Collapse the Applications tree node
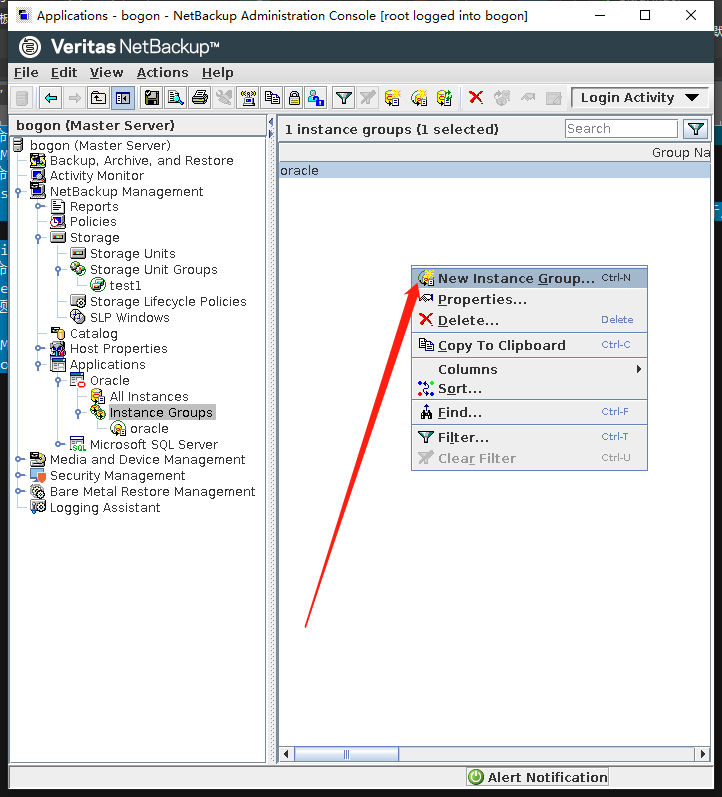 (38, 365)
